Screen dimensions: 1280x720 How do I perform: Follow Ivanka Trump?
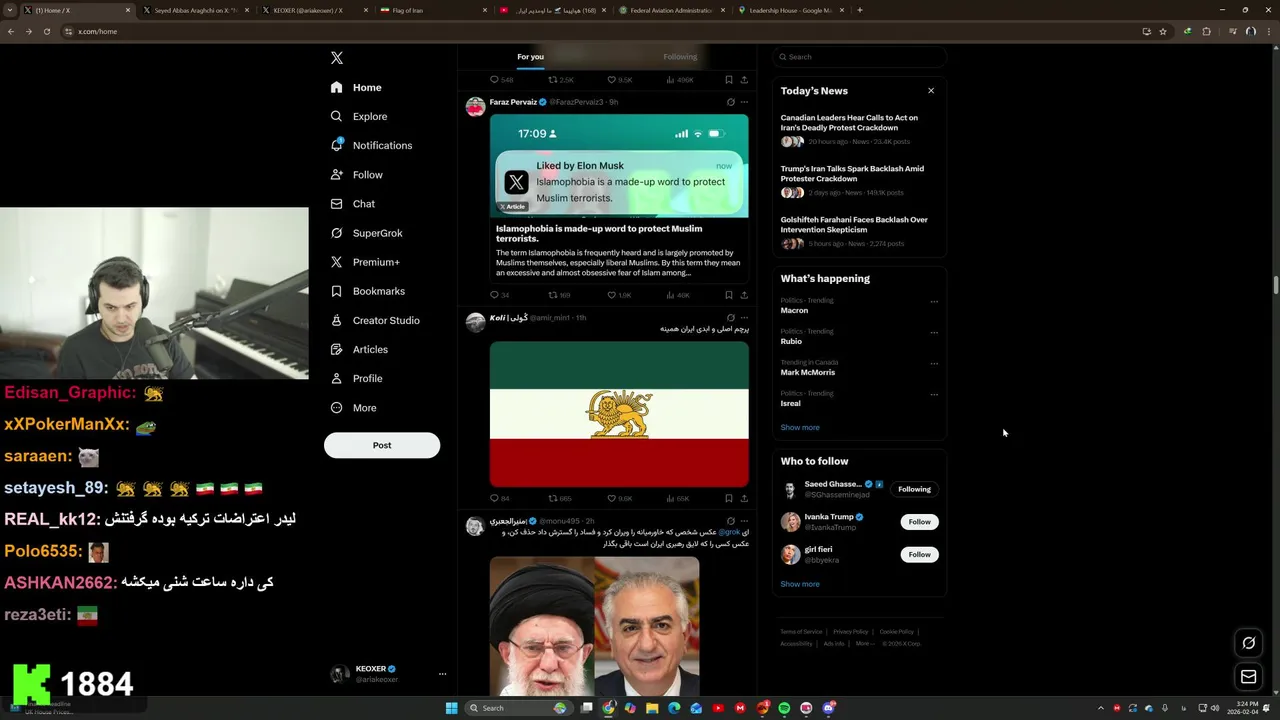coord(919,522)
